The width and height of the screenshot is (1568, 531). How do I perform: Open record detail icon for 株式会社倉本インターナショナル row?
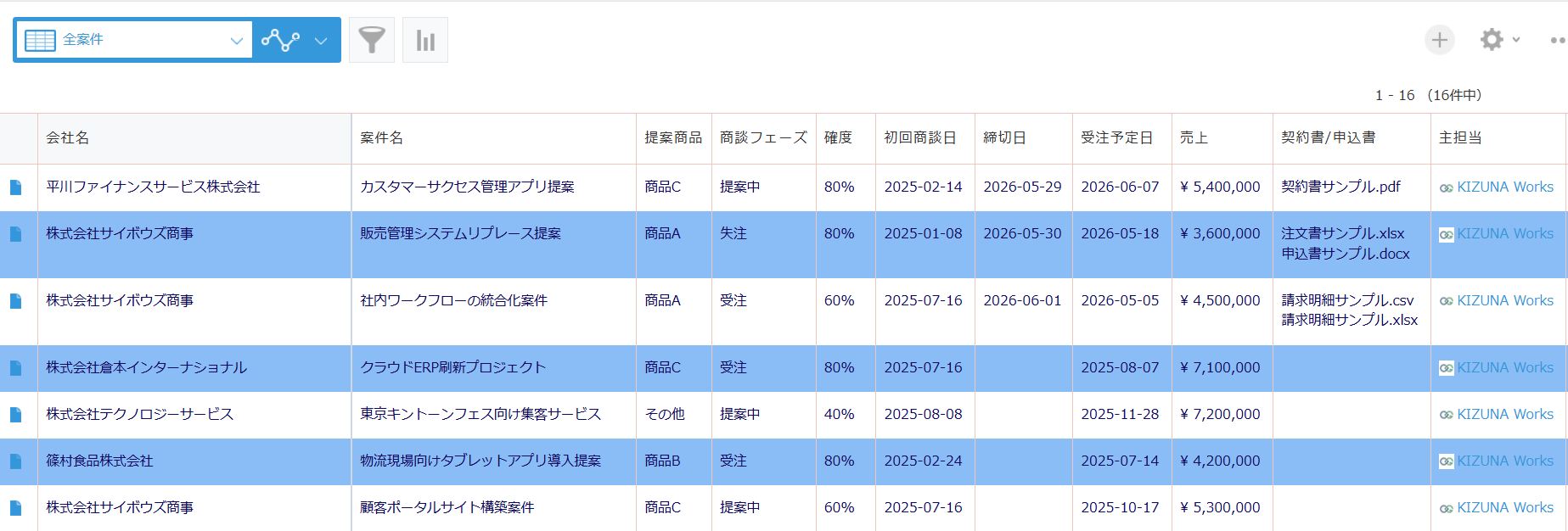[x=15, y=368]
